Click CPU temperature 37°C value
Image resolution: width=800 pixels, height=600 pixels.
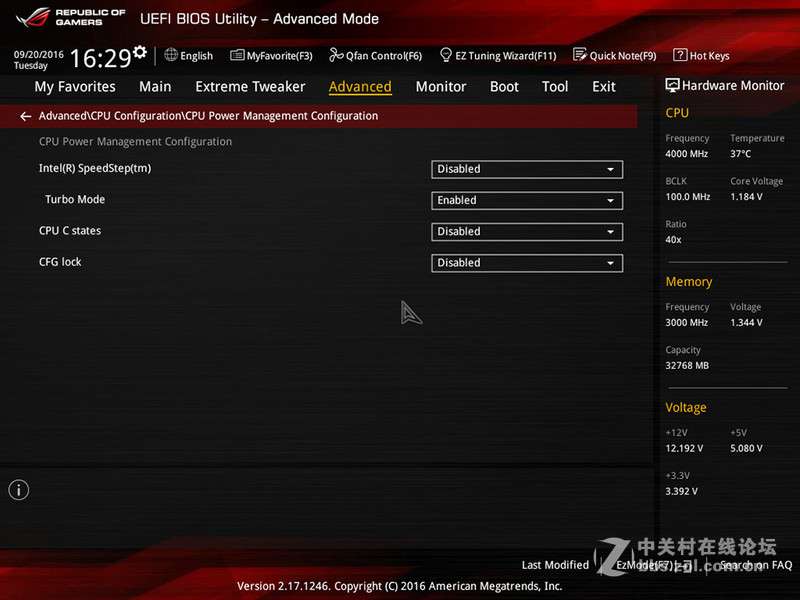click(740, 154)
